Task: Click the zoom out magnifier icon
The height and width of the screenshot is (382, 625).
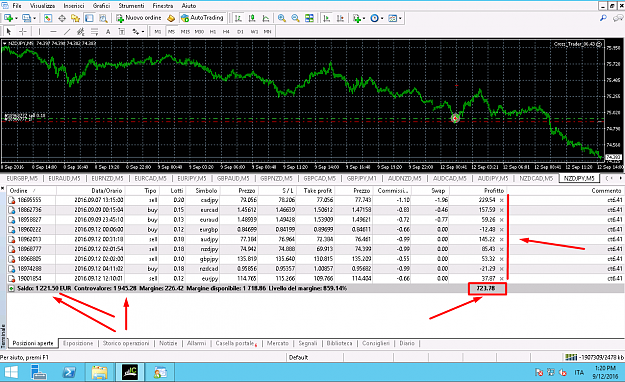Action: pos(295,18)
